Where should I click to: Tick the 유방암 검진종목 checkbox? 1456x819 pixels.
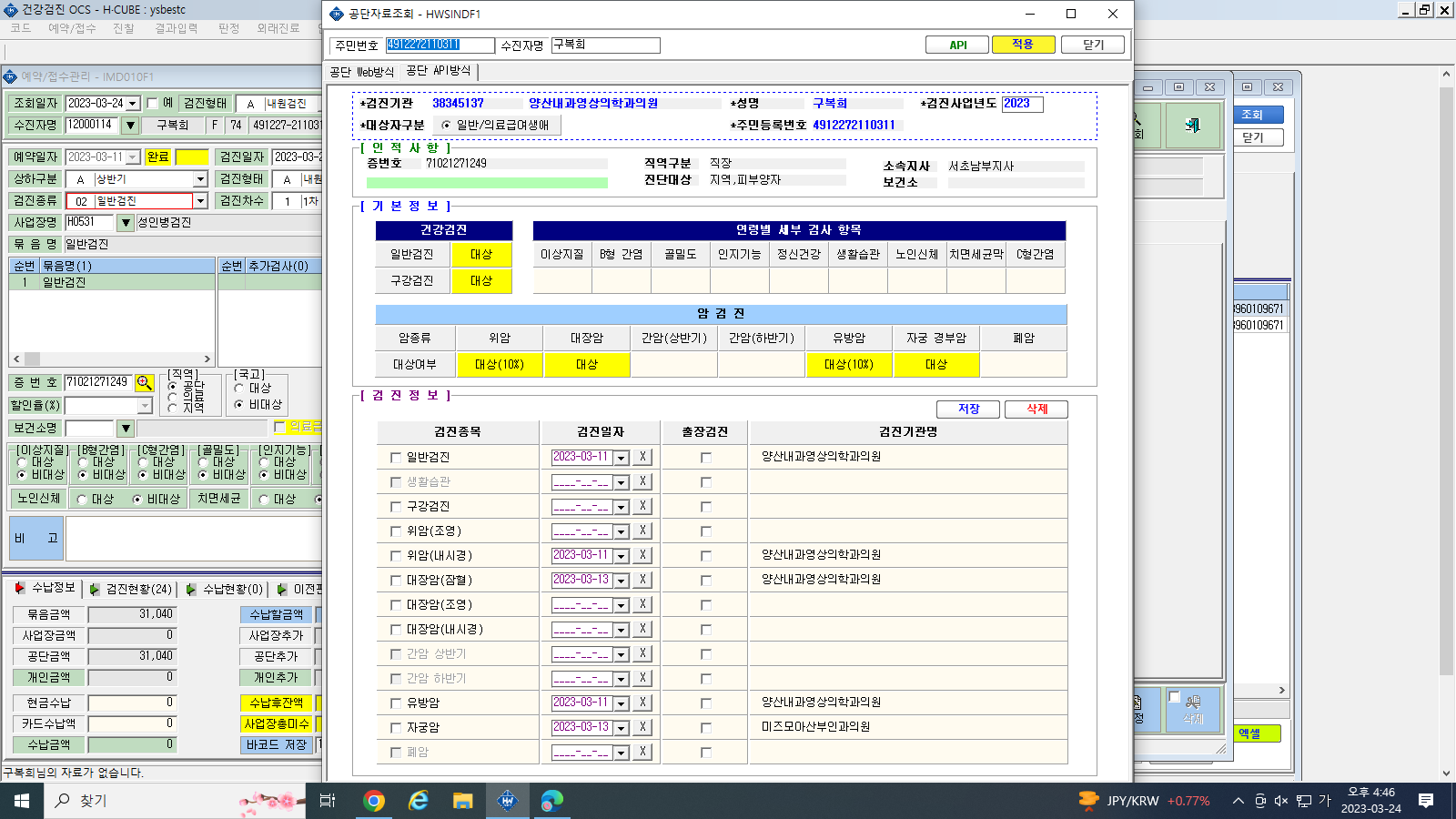click(395, 703)
